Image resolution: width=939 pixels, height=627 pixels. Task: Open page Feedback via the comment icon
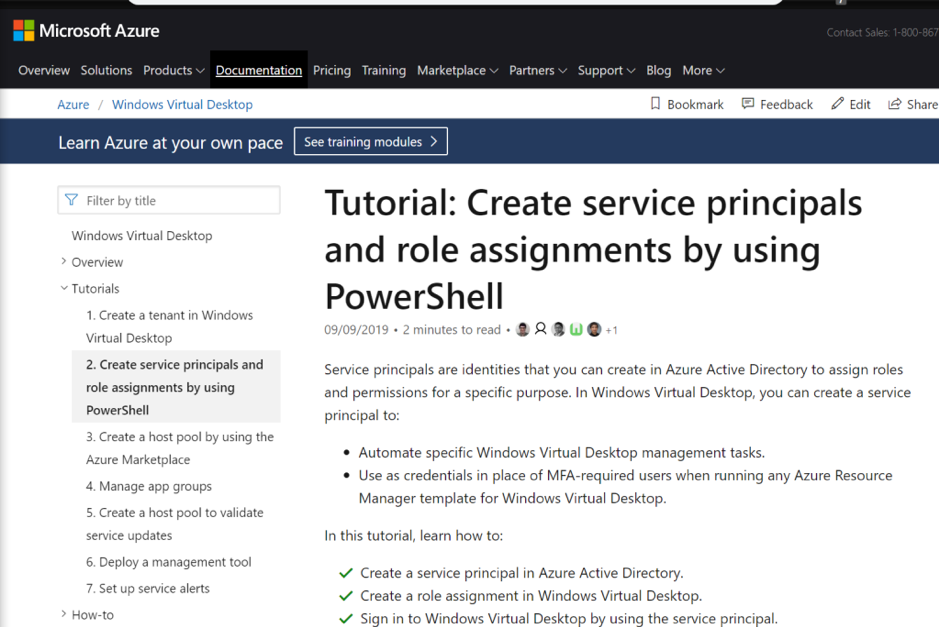[x=746, y=104]
